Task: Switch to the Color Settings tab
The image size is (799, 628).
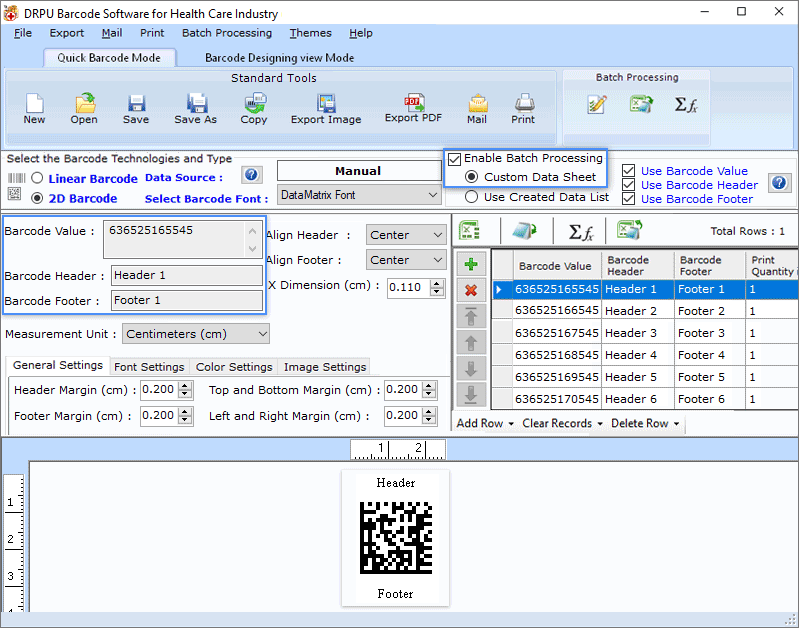Action: [x=234, y=367]
